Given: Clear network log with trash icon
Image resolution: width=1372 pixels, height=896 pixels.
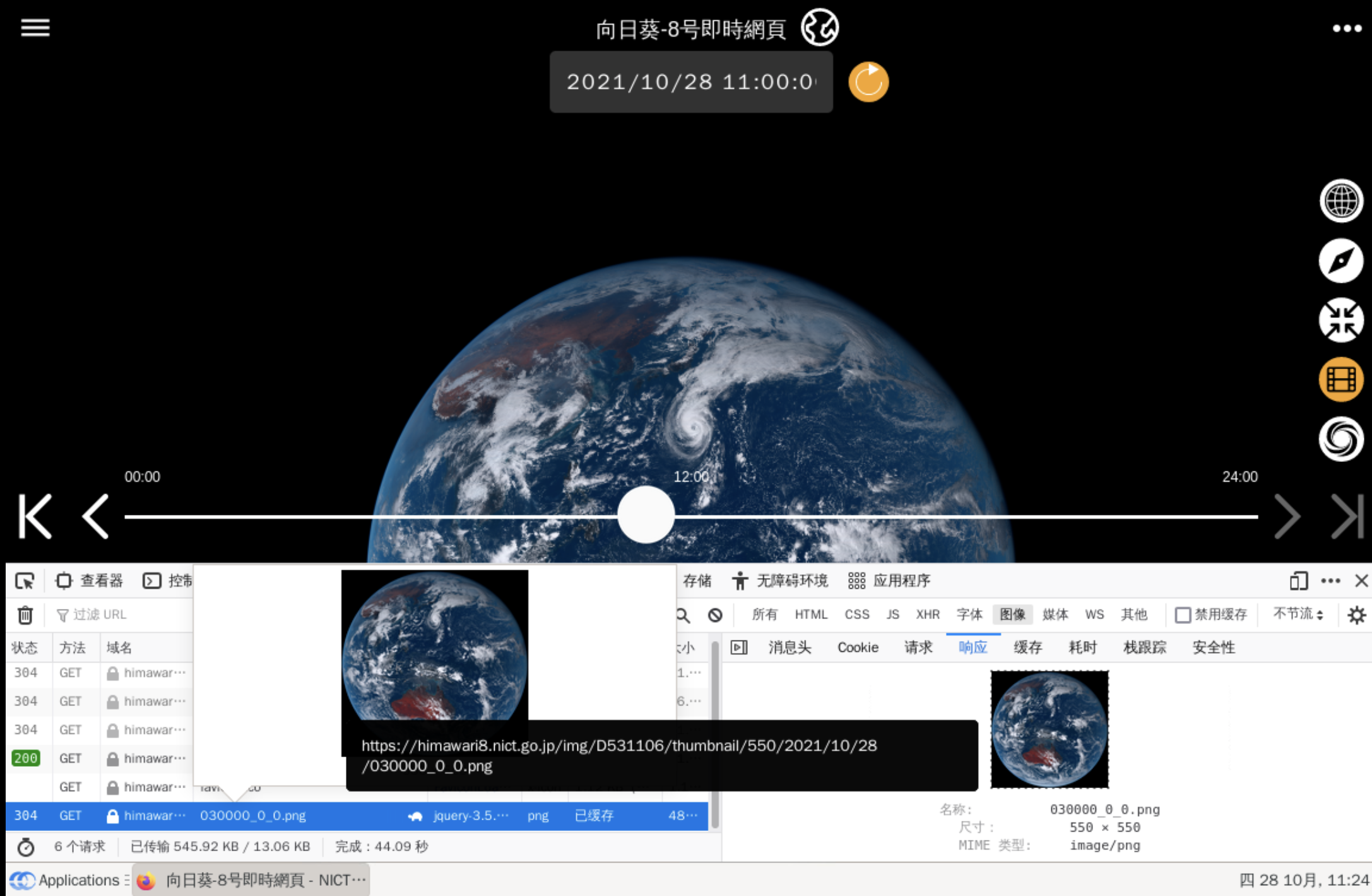Looking at the screenshot, I should click(25, 615).
